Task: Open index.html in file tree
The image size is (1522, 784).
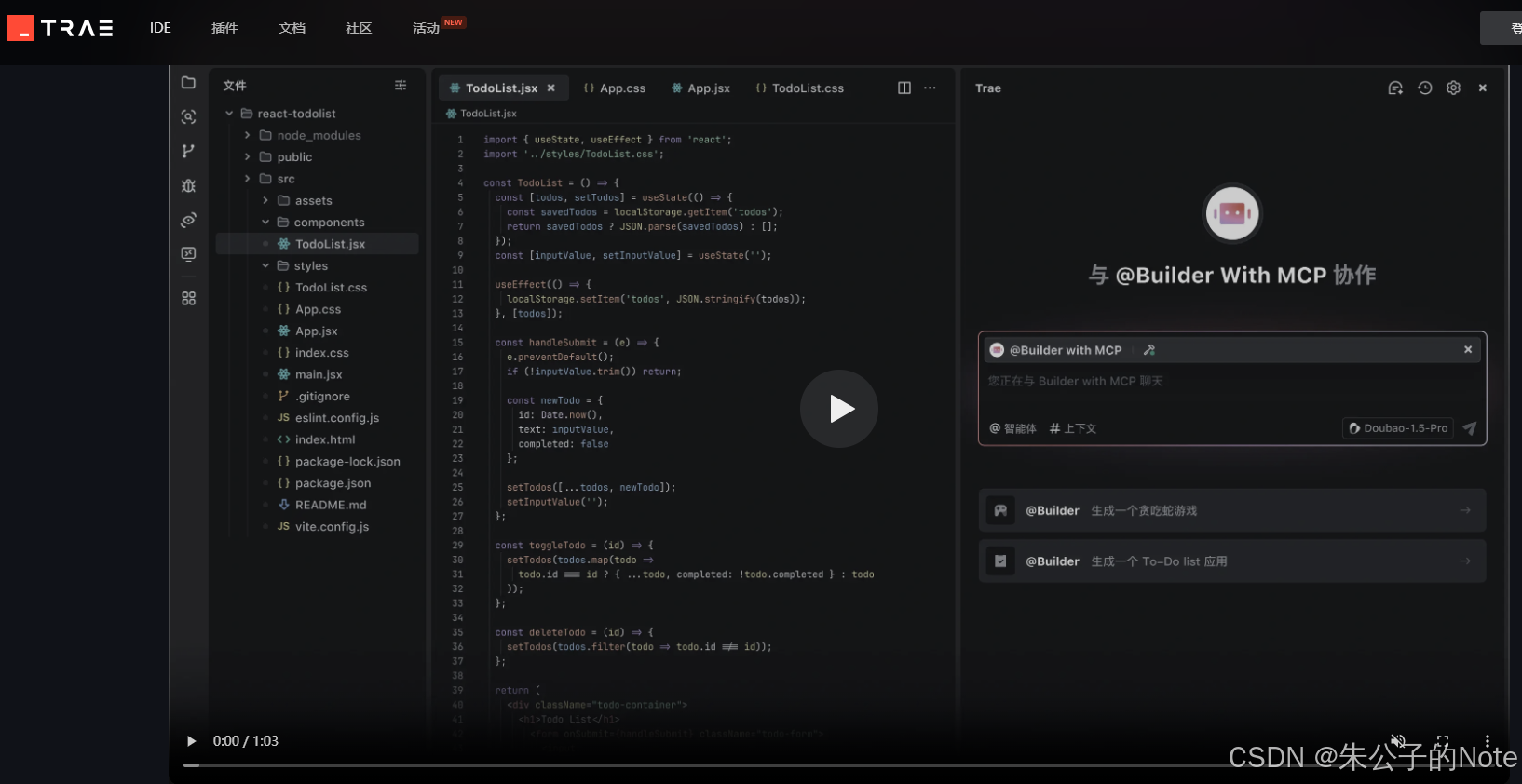Action: pyautogui.click(x=318, y=439)
